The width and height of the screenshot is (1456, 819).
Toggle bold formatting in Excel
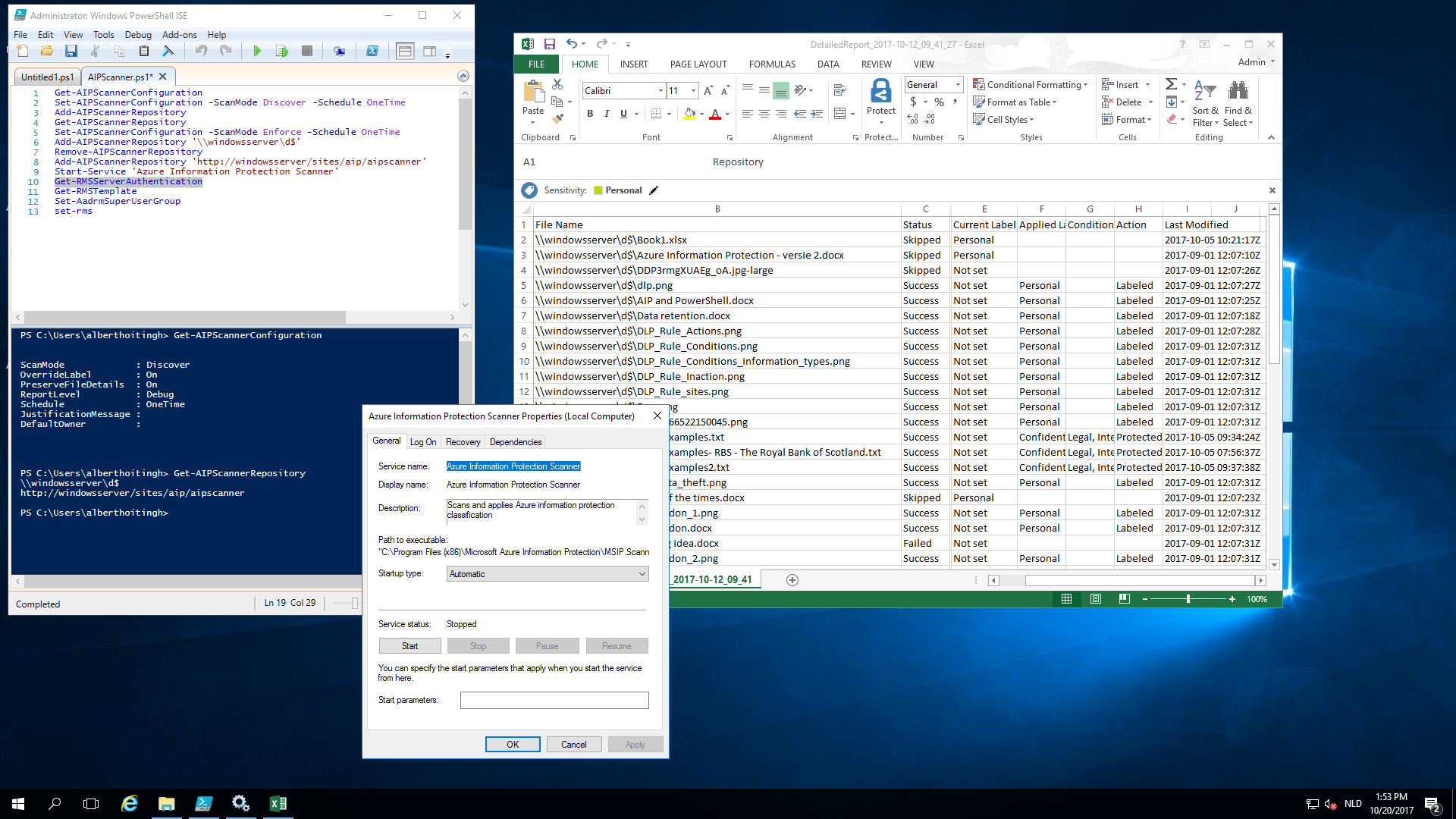click(x=590, y=113)
